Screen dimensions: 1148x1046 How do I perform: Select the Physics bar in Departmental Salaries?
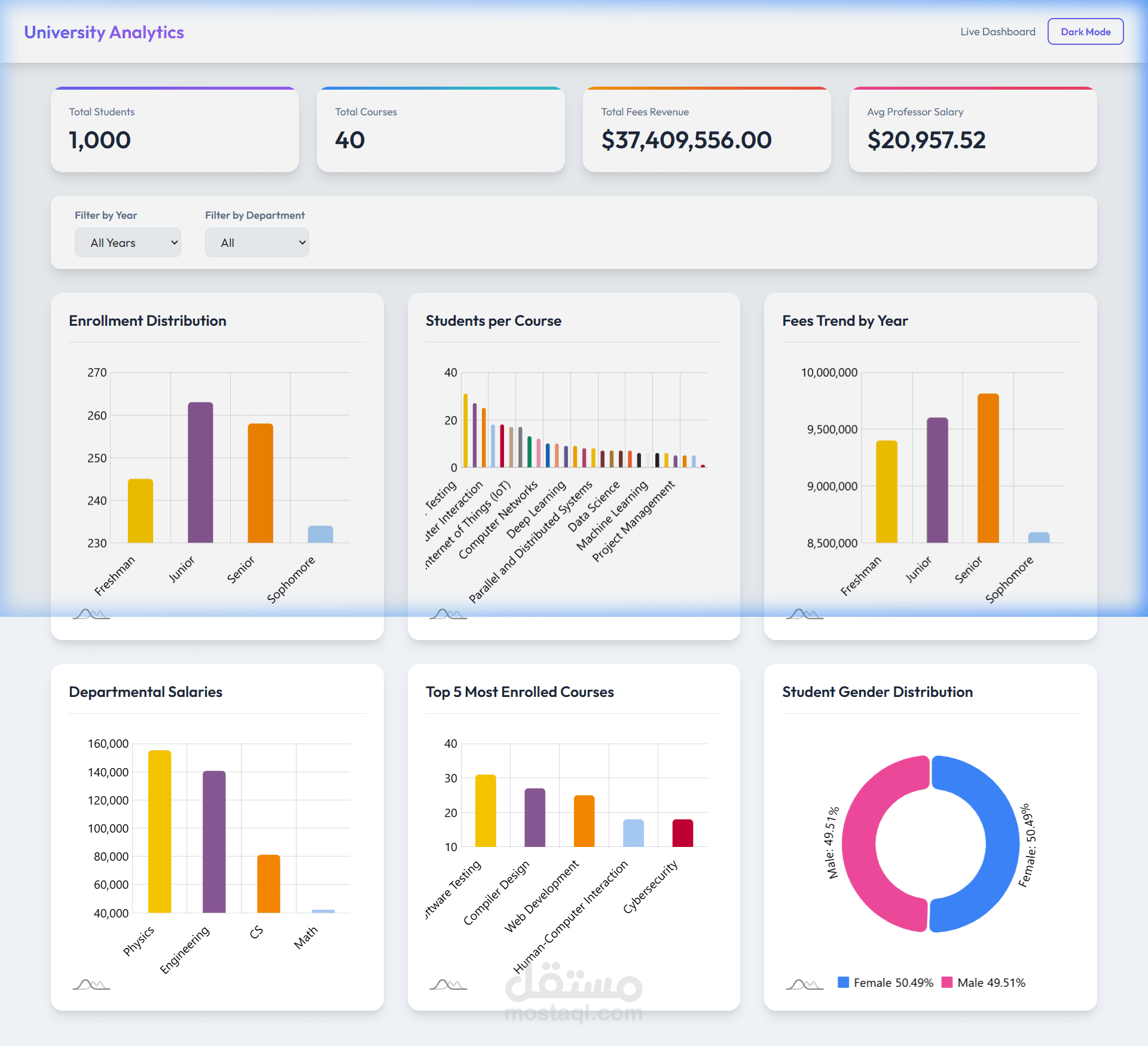pos(160,831)
